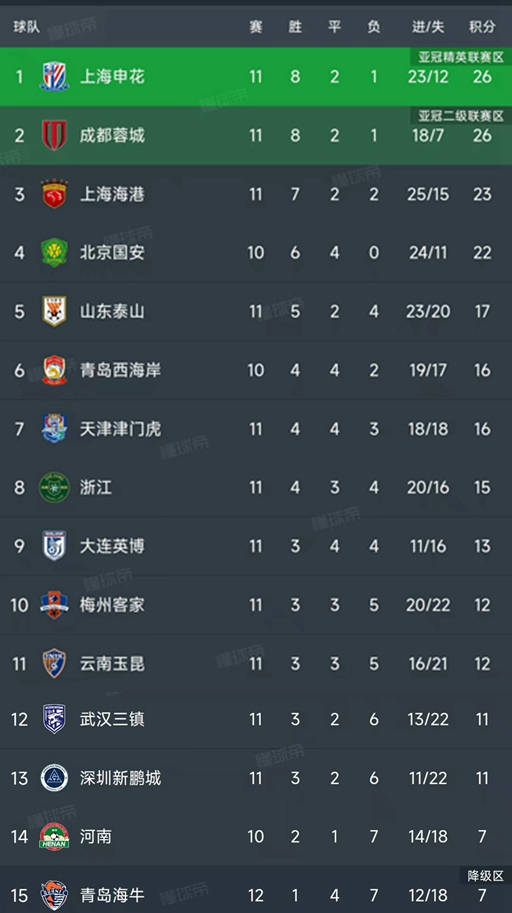This screenshot has height=913, width=512.
Task: Select the 北京国安 green badge icon
Action: [54, 253]
